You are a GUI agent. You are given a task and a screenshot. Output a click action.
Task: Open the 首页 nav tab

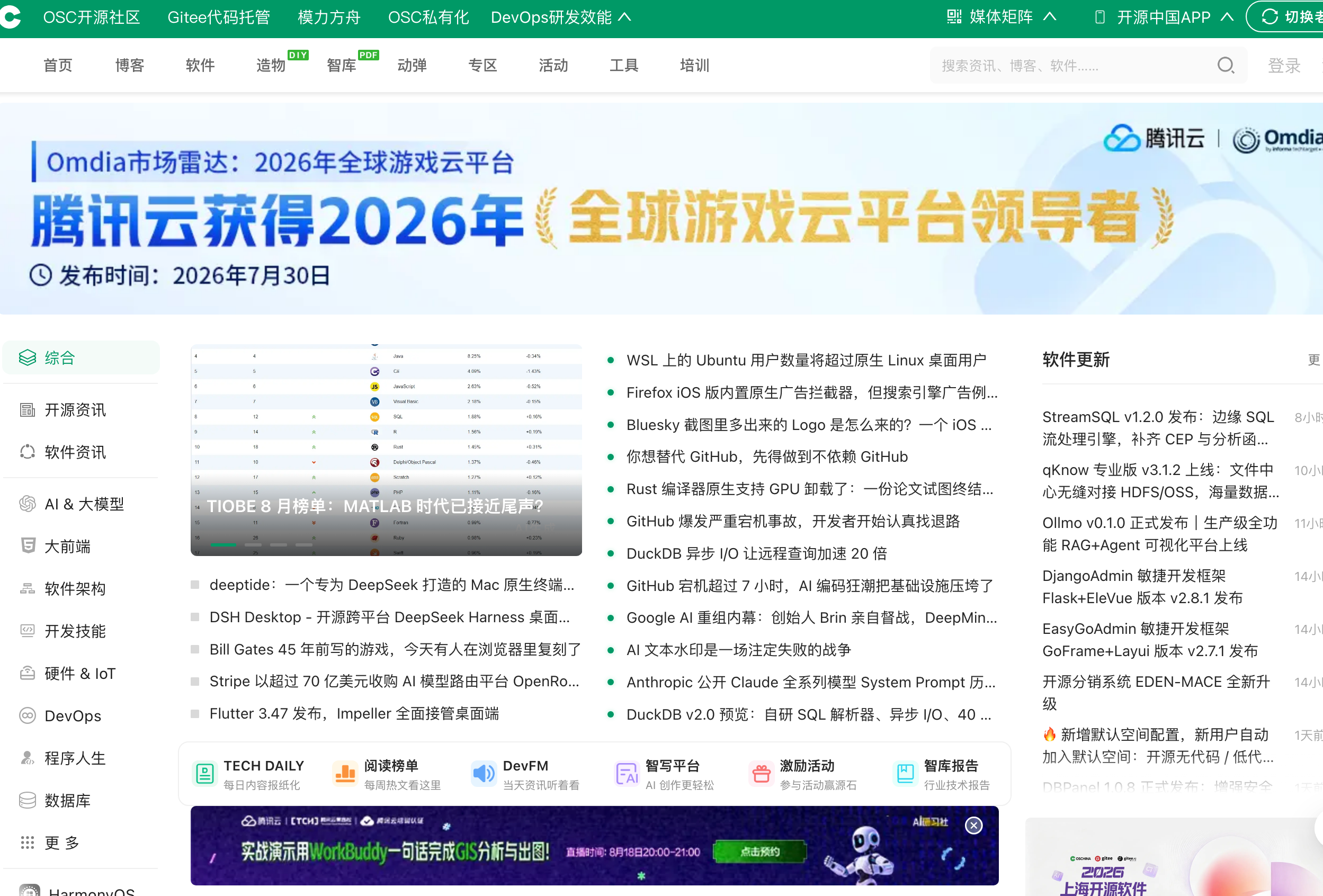(x=58, y=66)
